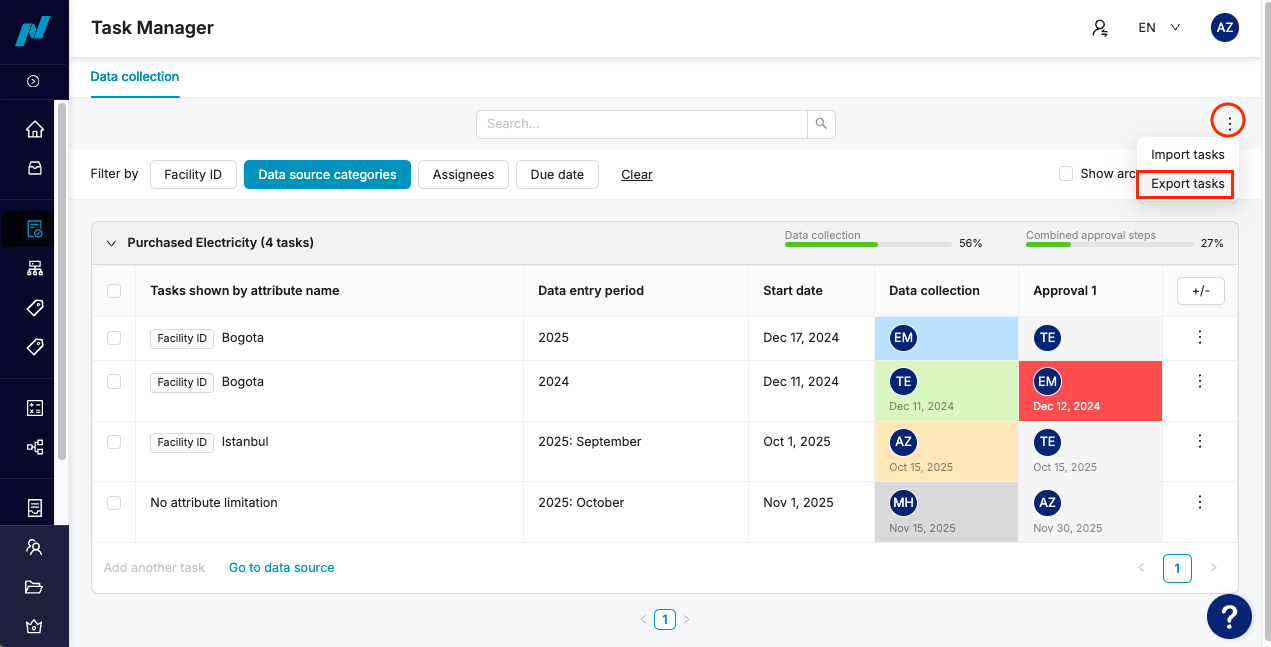Viewport: 1271px width, 647px height.
Task: Click the previous arrow in the bottom pagination
Action: [643, 619]
